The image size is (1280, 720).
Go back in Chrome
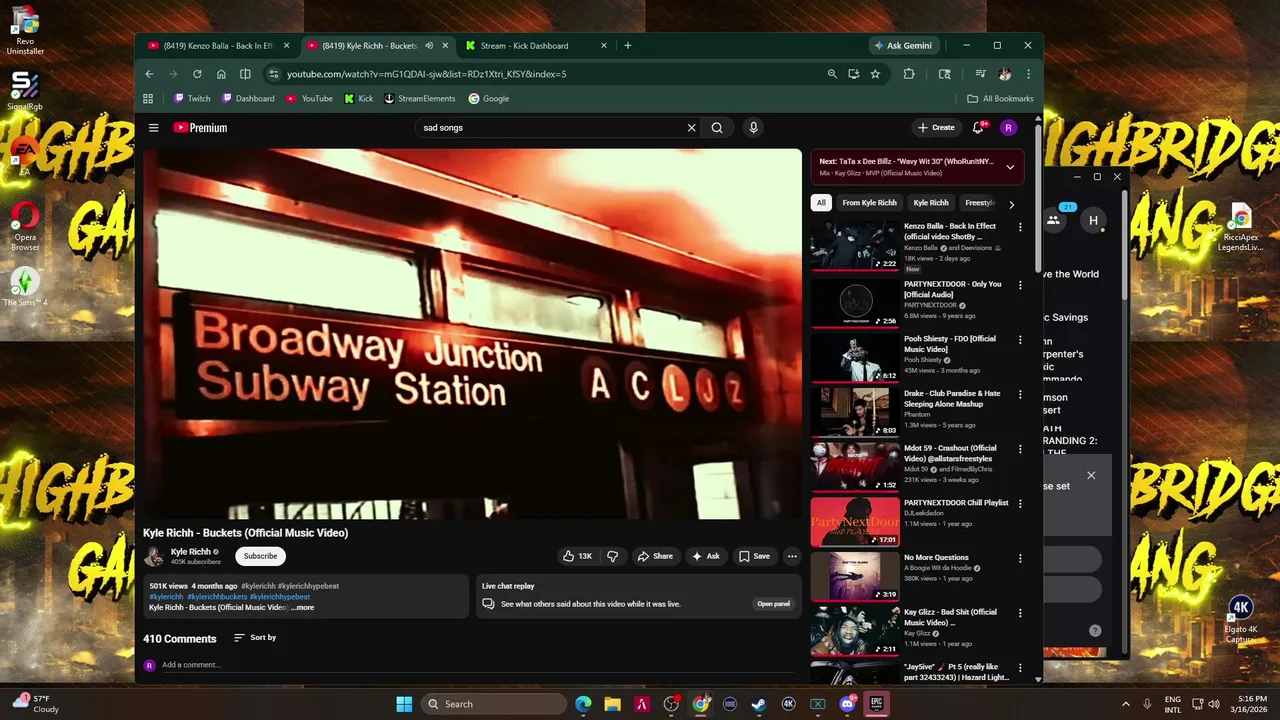tap(149, 74)
